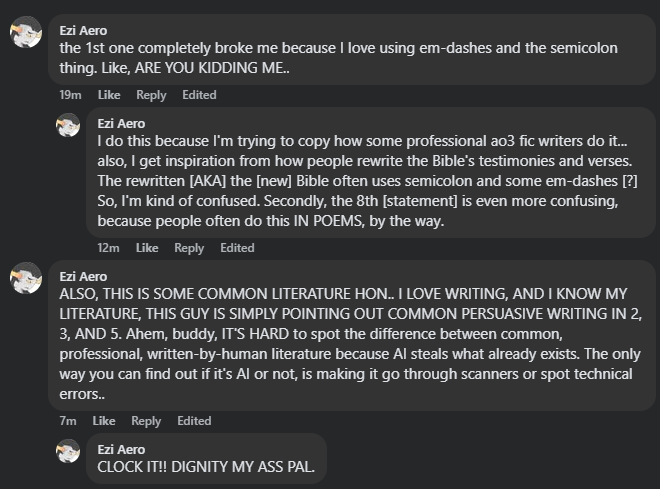The width and height of the screenshot is (660, 489).
Task: Click the 19m timestamp
Action: tap(70, 95)
